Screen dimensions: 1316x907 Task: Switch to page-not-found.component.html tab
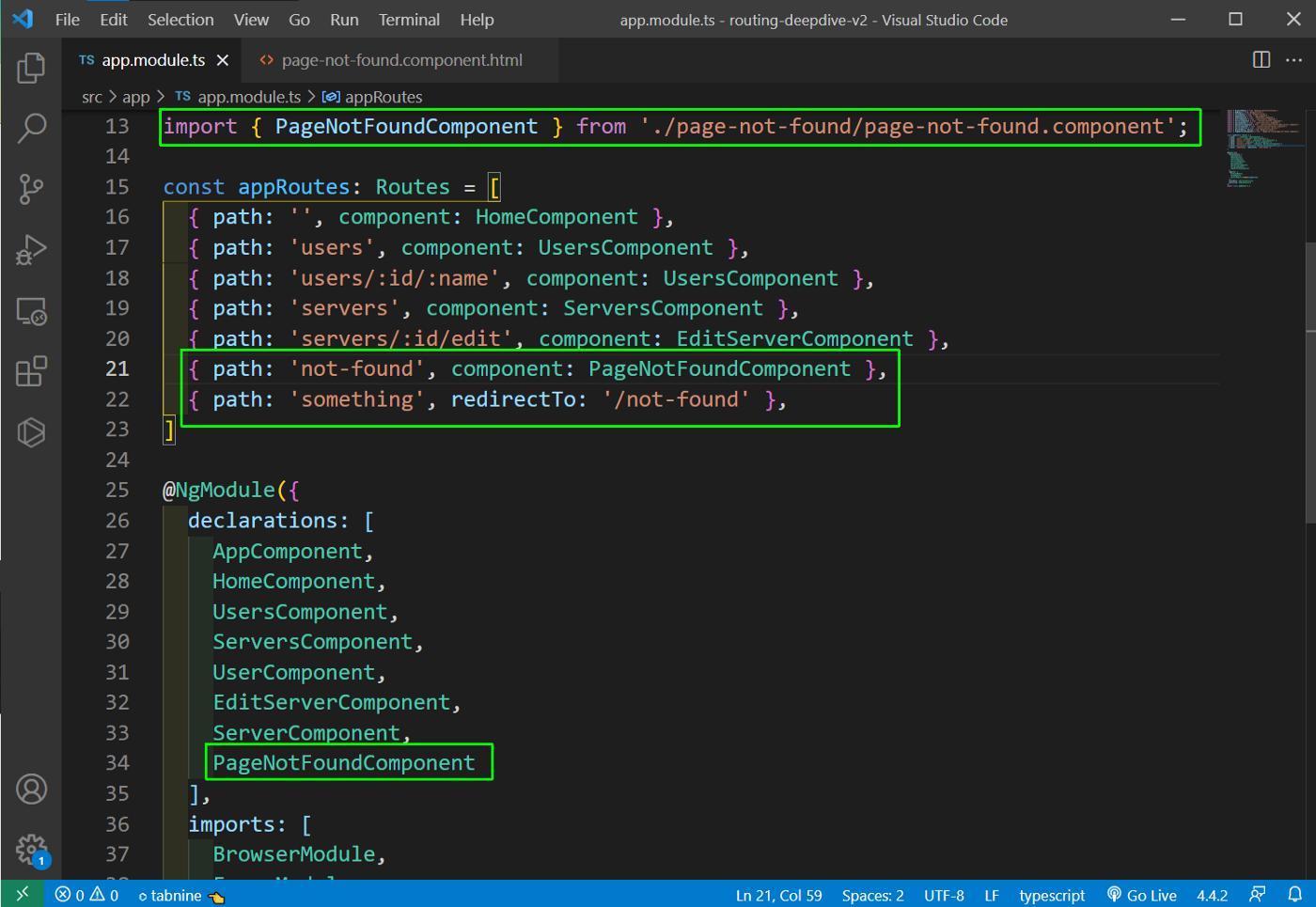click(x=400, y=60)
